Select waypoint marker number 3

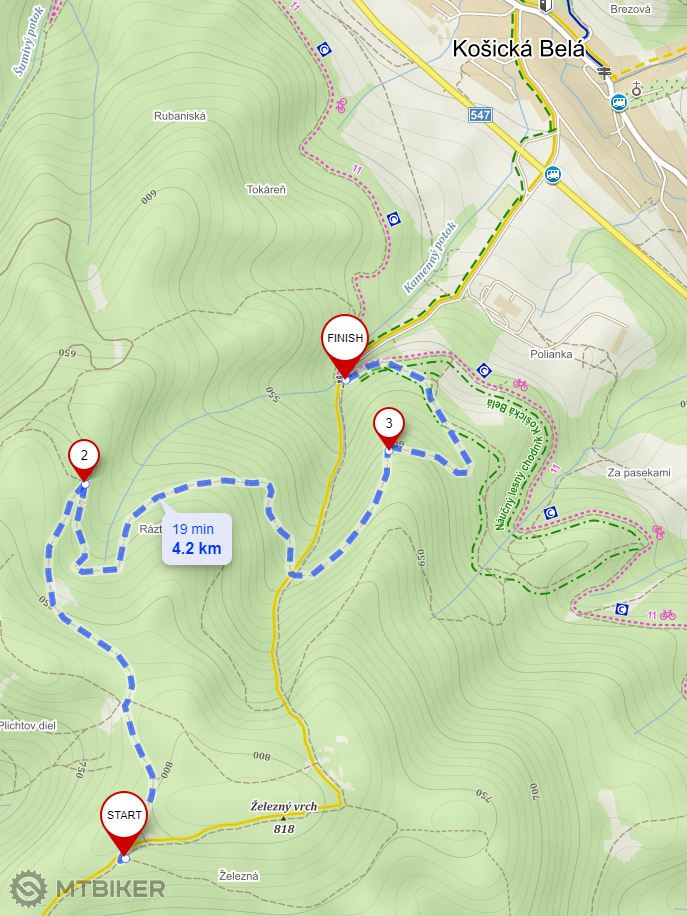click(x=388, y=428)
